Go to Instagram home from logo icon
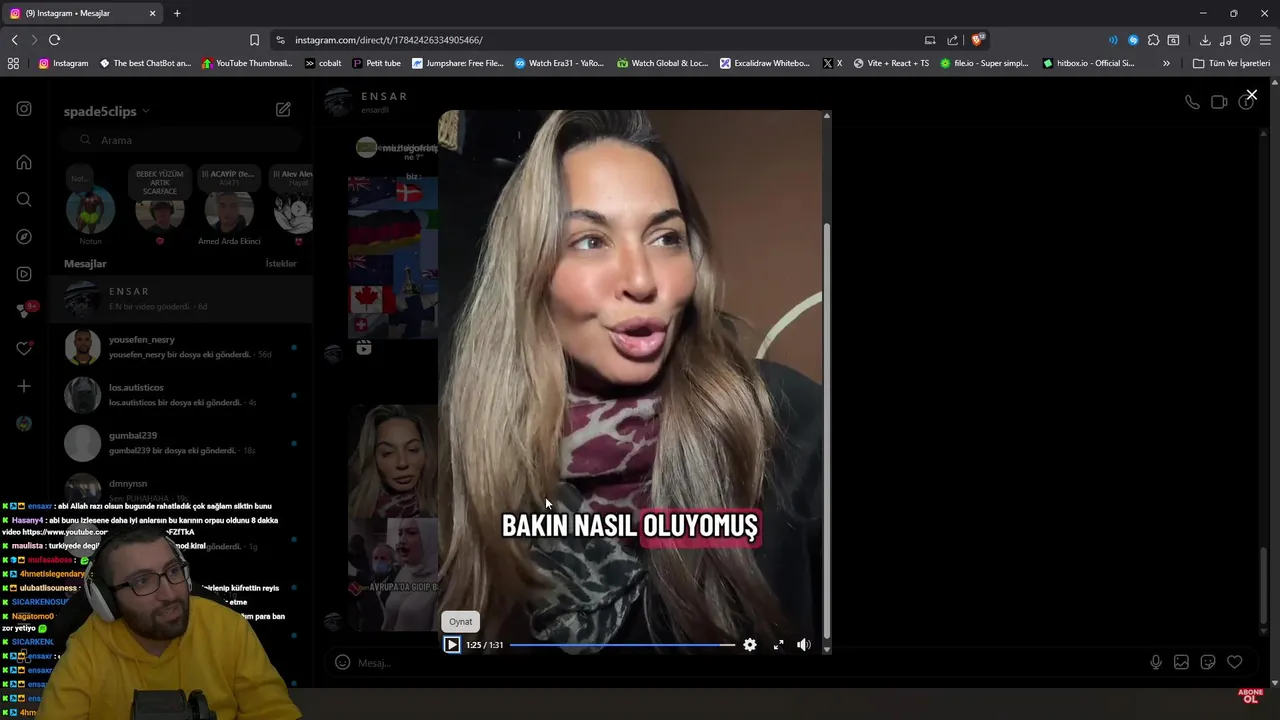This screenshot has width=1280, height=720. [24, 109]
